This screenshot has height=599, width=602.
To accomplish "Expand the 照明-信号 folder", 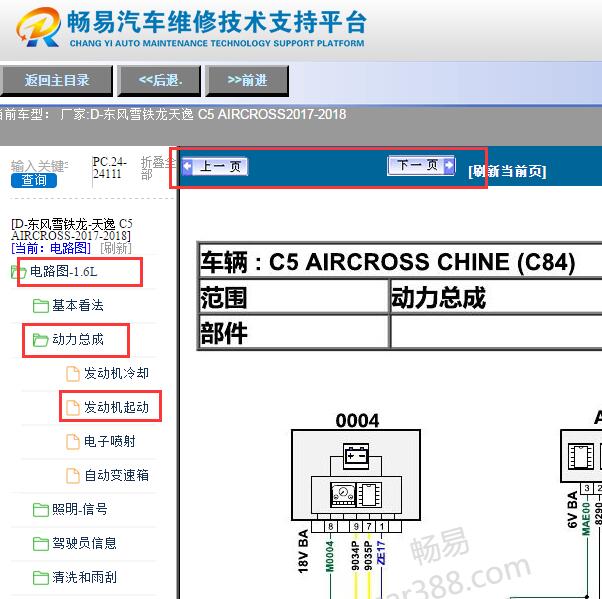I will (79, 509).
